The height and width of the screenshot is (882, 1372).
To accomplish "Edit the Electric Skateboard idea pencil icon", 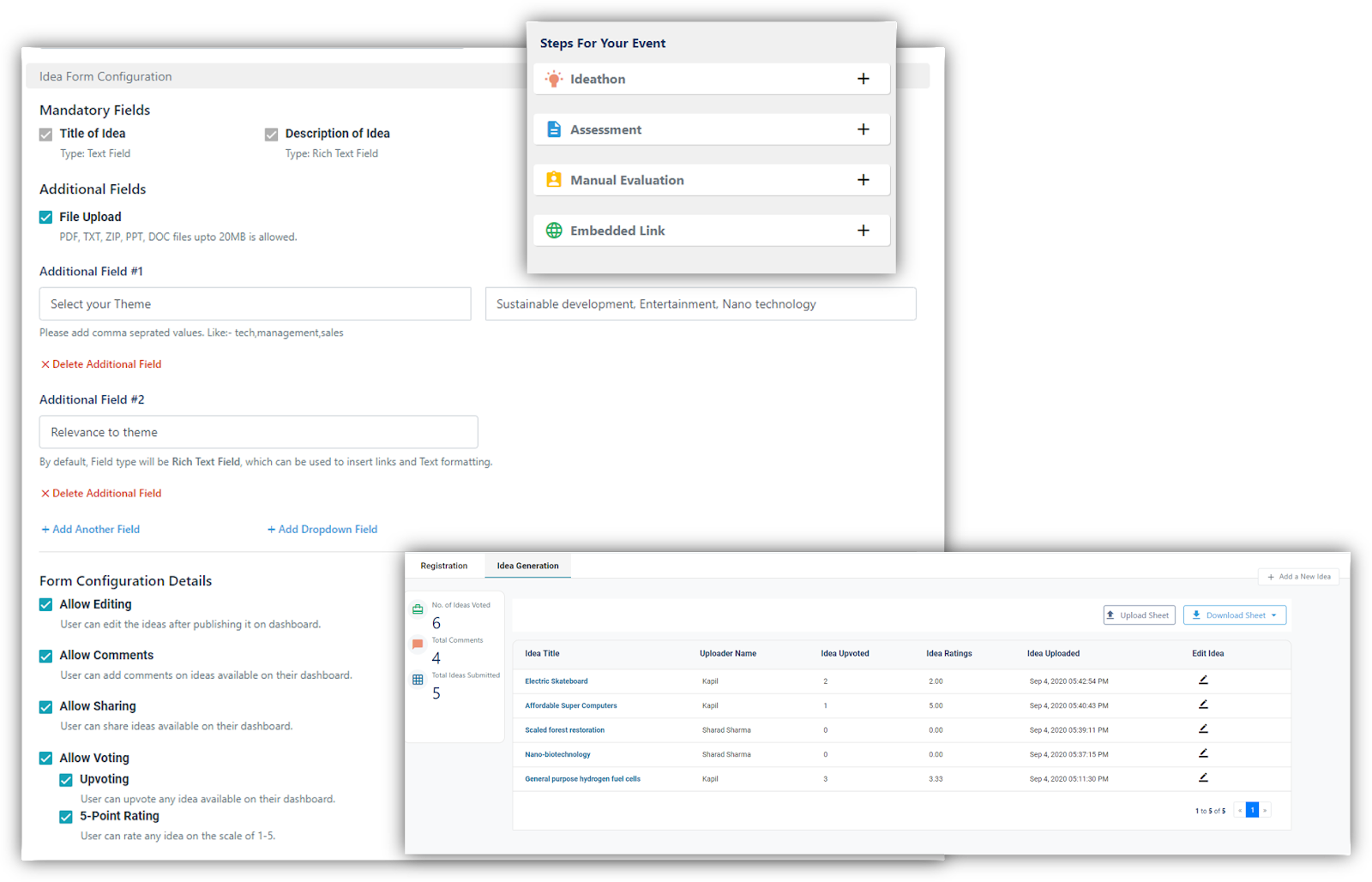I will click(1203, 680).
